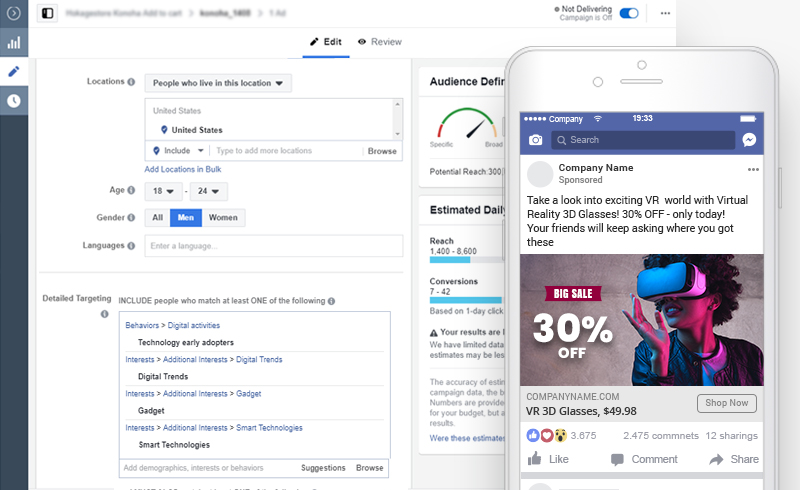Open the bar chart icon in left sidebar

(x=14, y=42)
